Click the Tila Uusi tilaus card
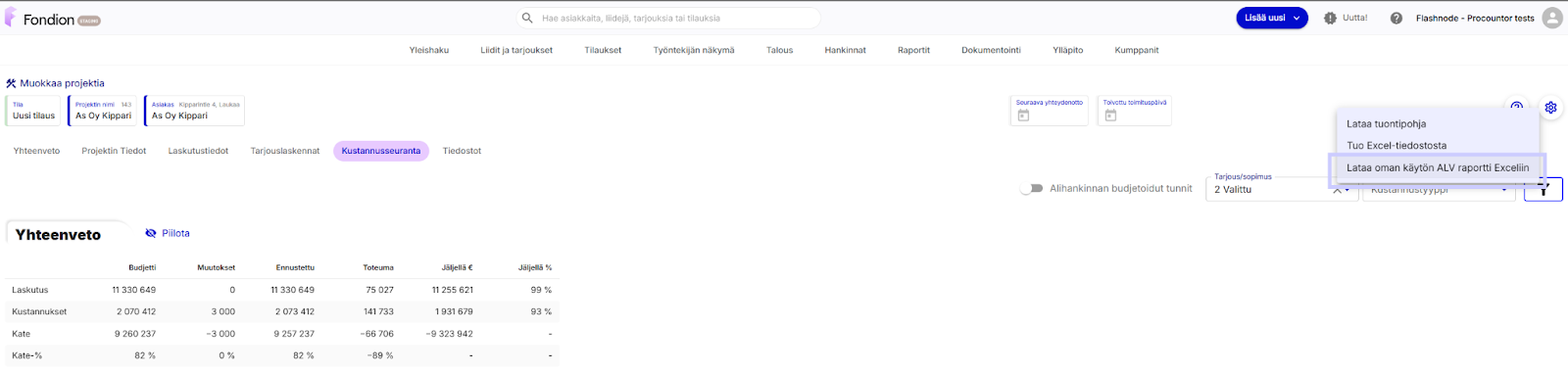 tap(33, 111)
